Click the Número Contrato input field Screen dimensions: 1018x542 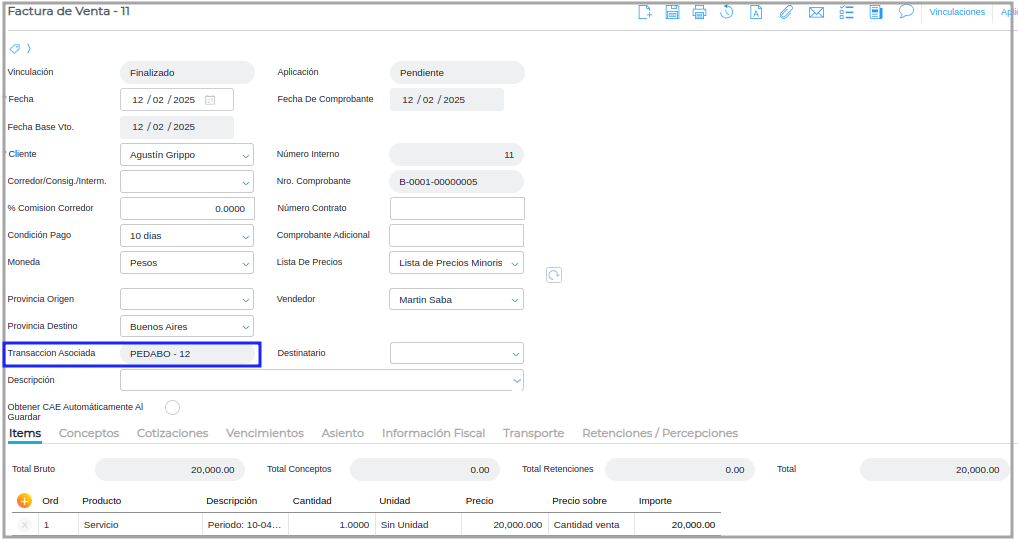457,208
